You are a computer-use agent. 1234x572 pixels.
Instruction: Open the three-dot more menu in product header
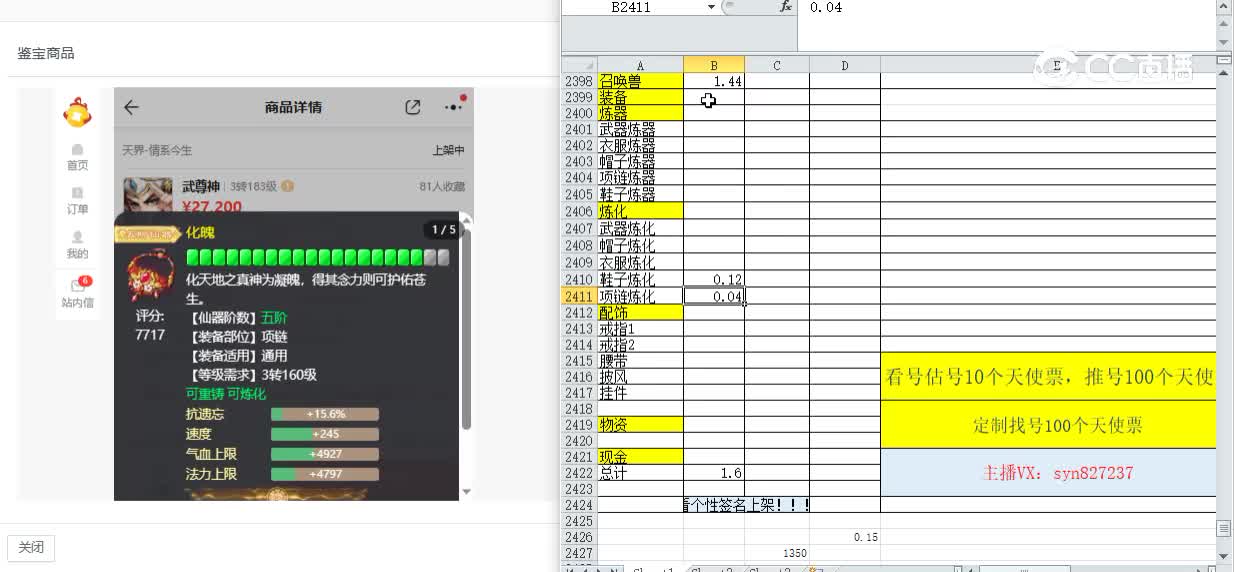(453, 107)
